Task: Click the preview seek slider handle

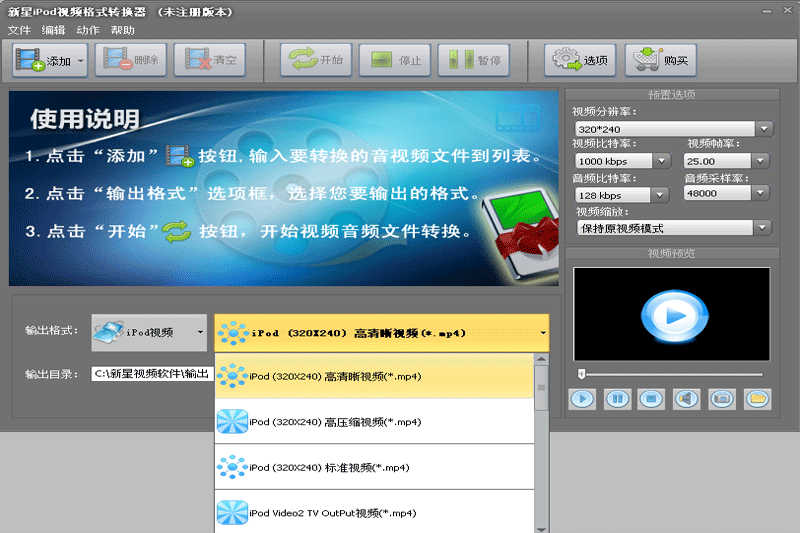Action: [581, 374]
